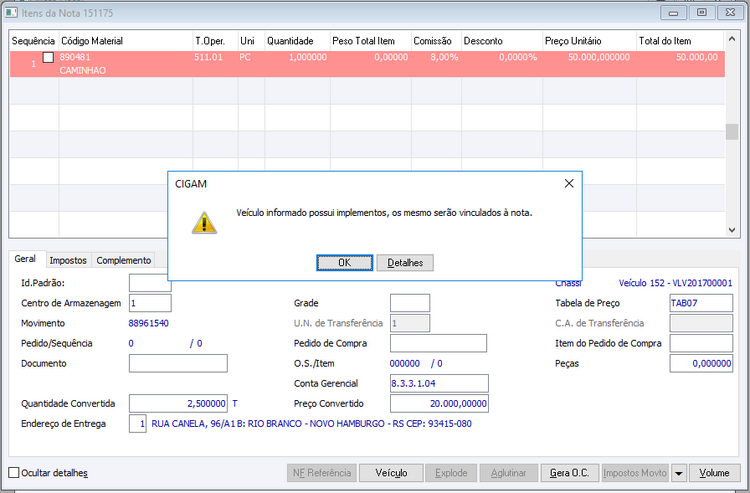
Task: Click the Pedido de Compra field
Action: pyautogui.click(x=438, y=343)
